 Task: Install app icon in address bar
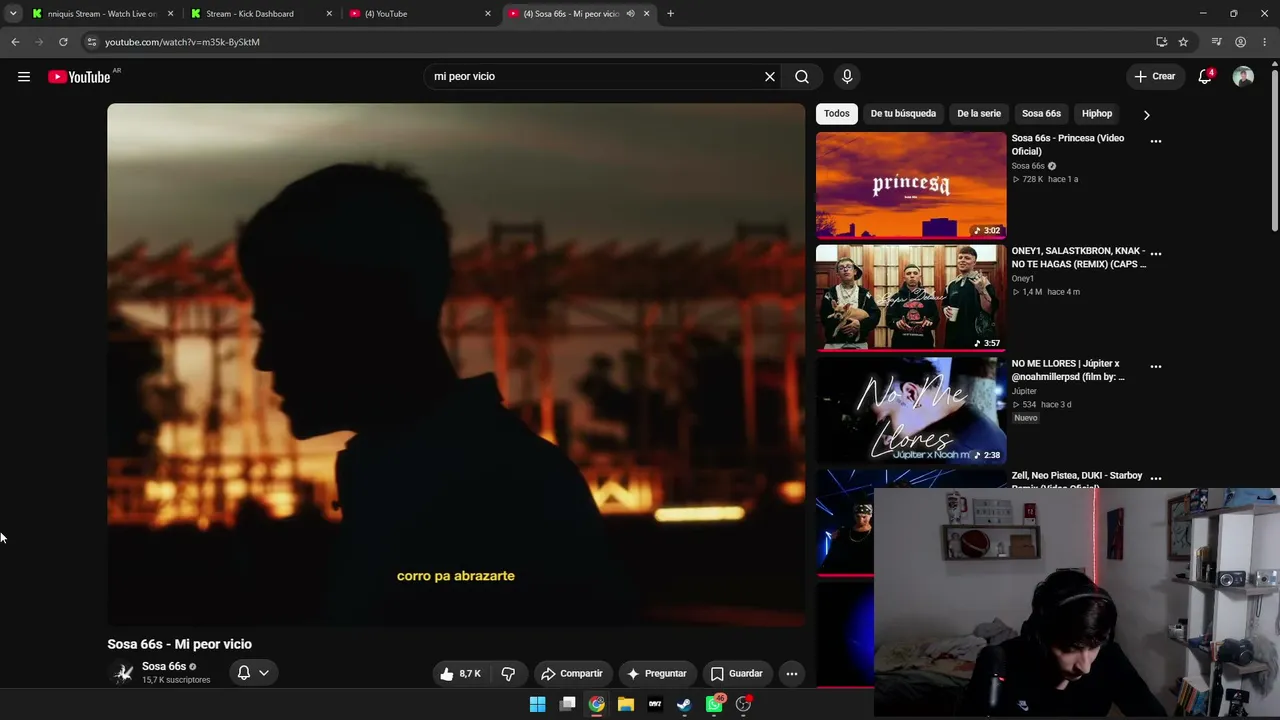pyautogui.click(x=1161, y=42)
